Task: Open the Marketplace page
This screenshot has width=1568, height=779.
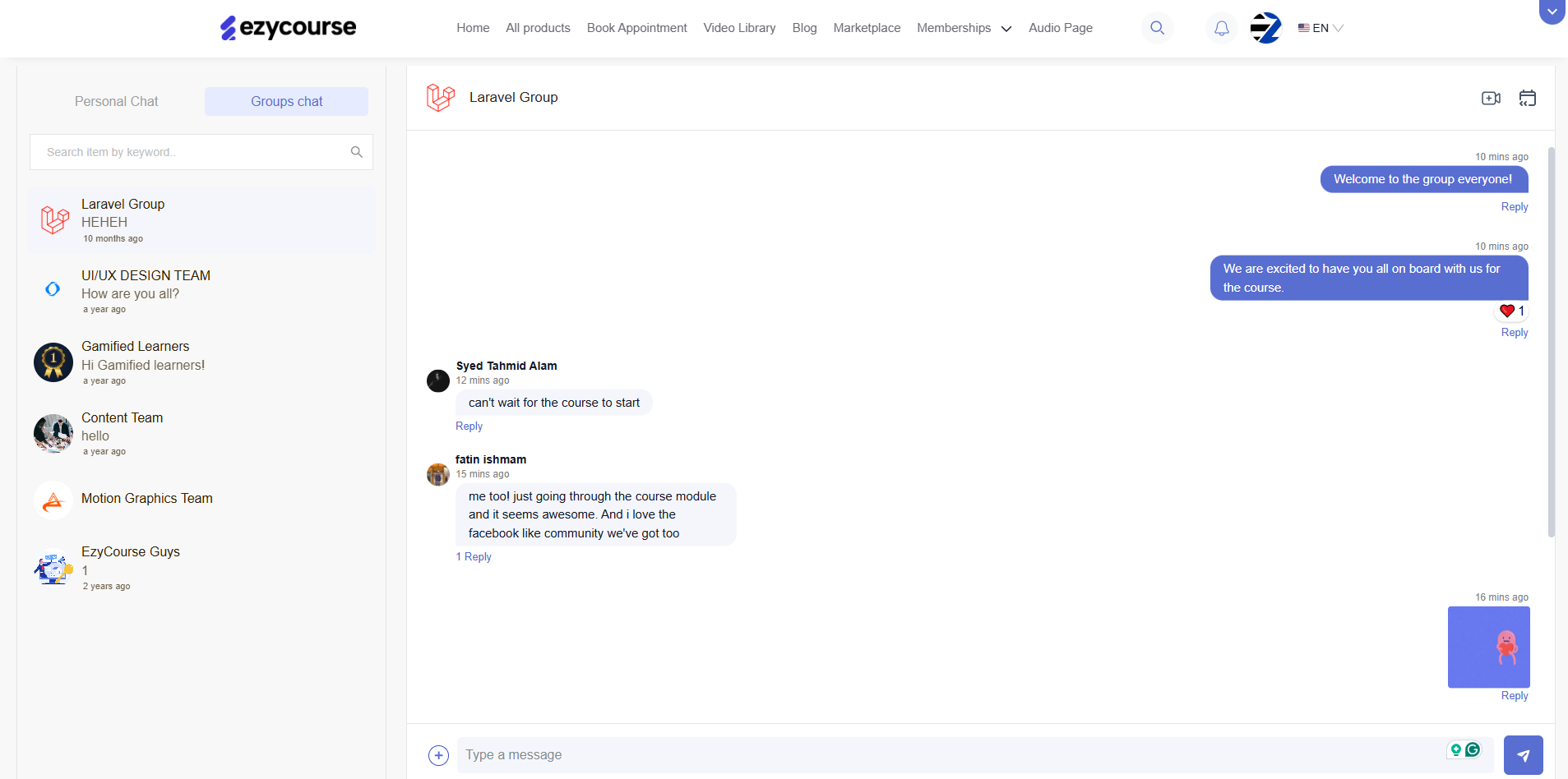Action: 867,28
